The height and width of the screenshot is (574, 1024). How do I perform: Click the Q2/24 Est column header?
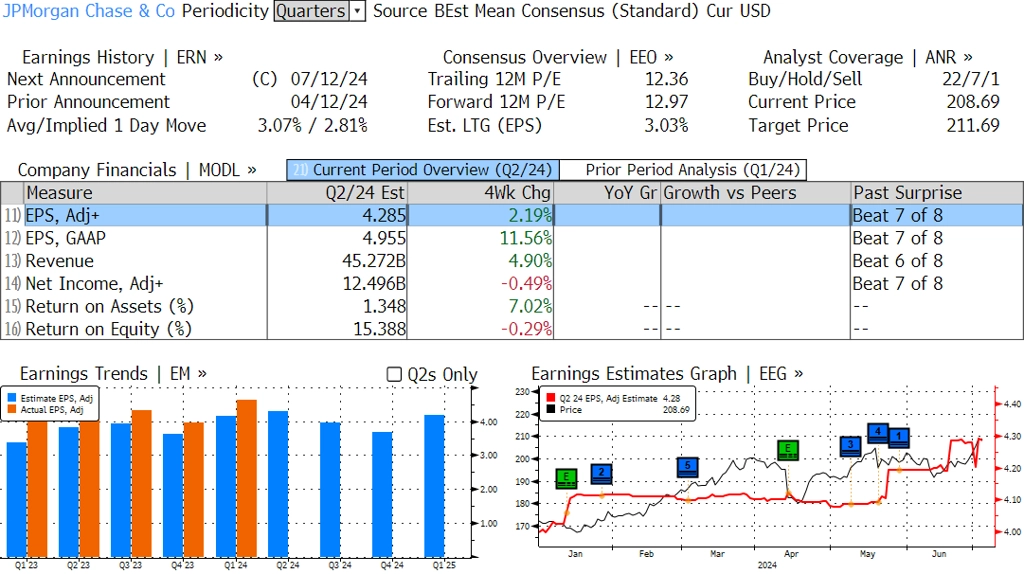coord(337,193)
